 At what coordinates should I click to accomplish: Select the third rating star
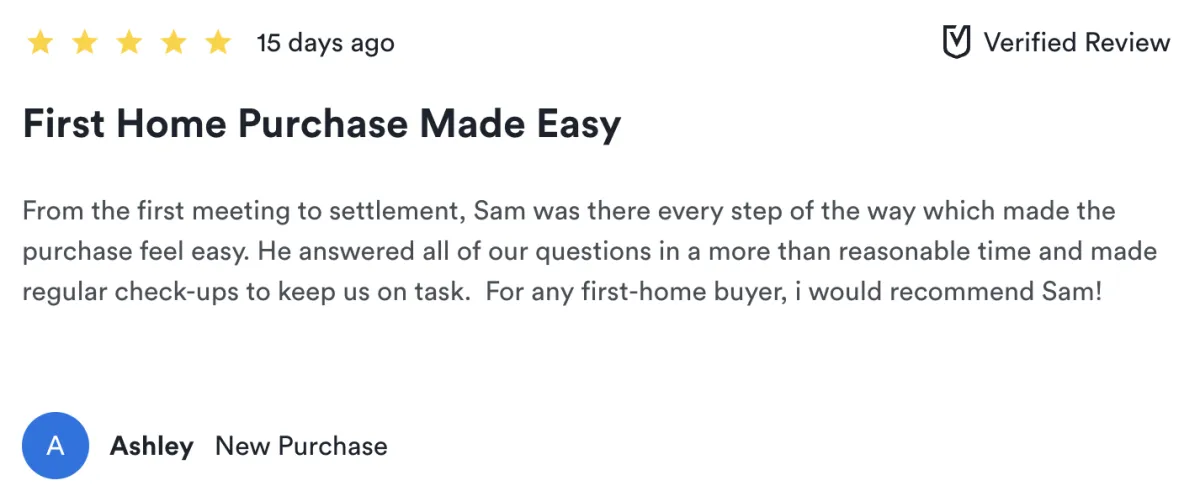click(129, 43)
